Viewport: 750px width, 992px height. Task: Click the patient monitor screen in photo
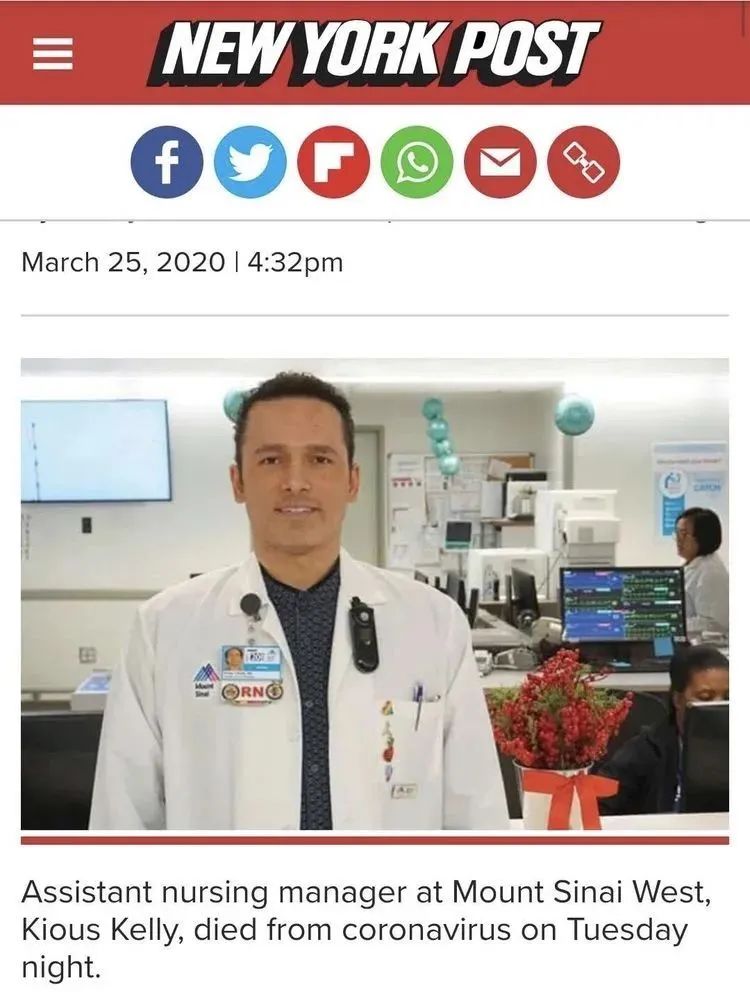pyautogui.click(x=622, y=604)
